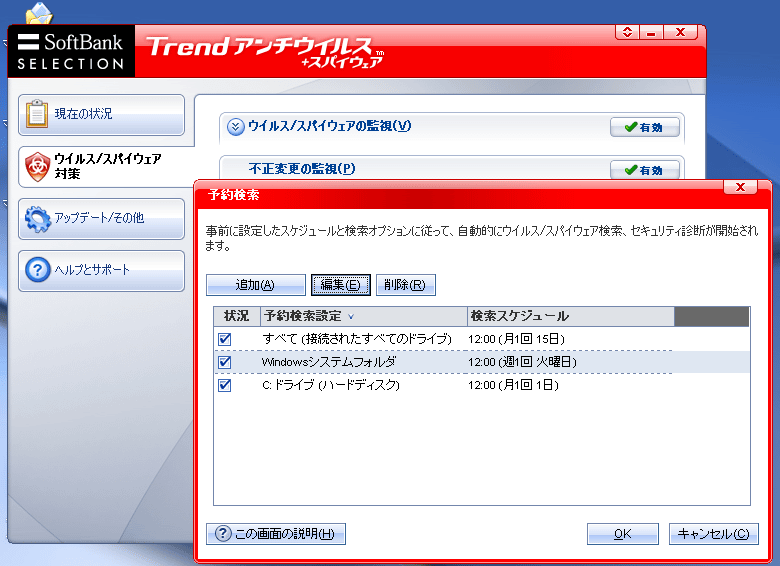Uncheck the C: ドライブ (ハードディスク) checkbox
This screenshot has height=566, width=780.
225,385
